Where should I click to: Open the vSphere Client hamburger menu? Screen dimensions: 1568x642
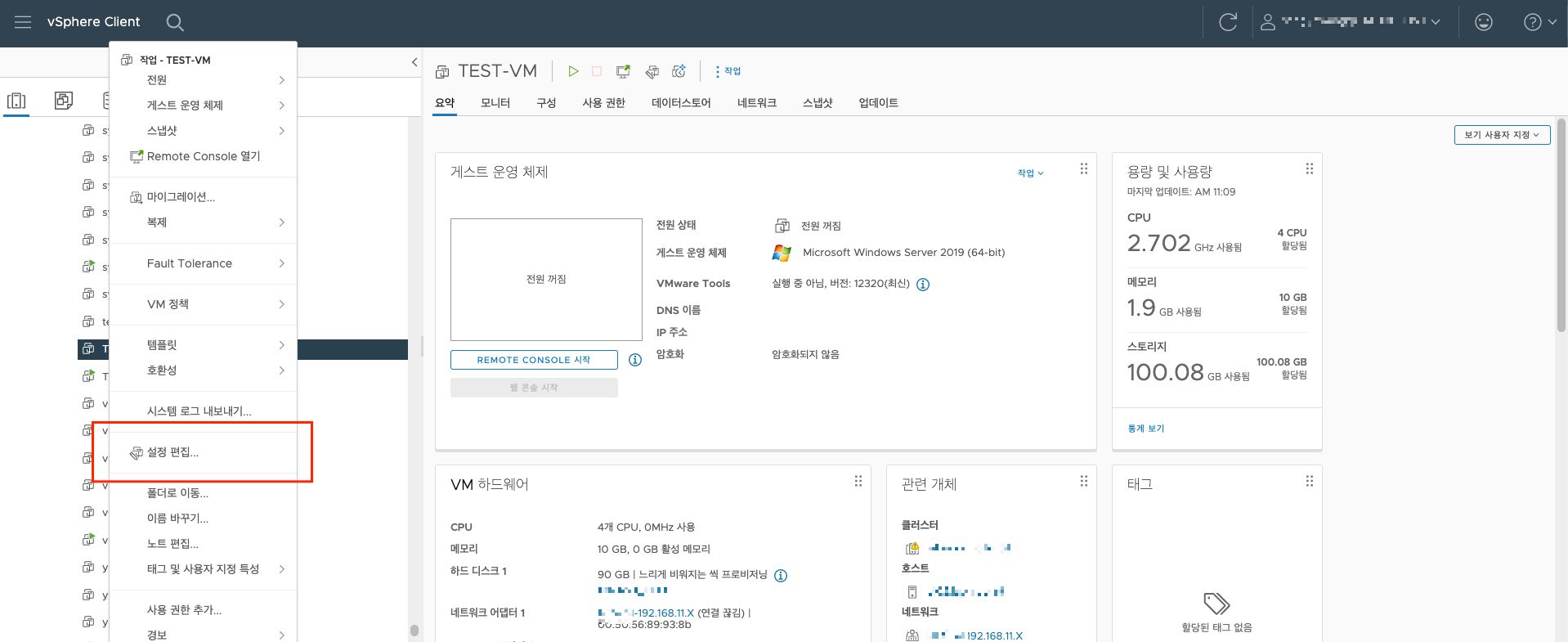[23, 22]
